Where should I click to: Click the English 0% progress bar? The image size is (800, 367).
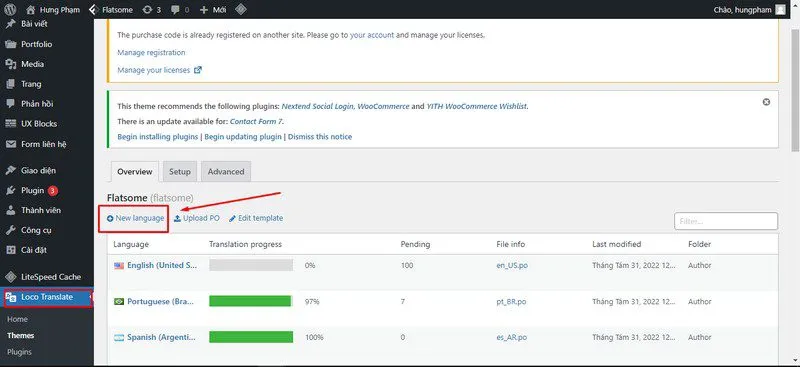coord(251,265)
